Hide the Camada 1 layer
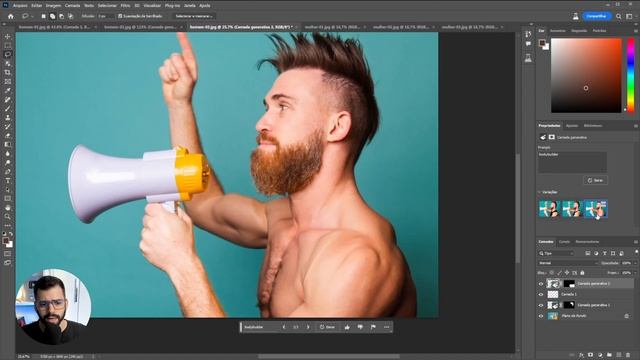Image resolution: width=640 pixels, height=360 pixels. [541, 294]
